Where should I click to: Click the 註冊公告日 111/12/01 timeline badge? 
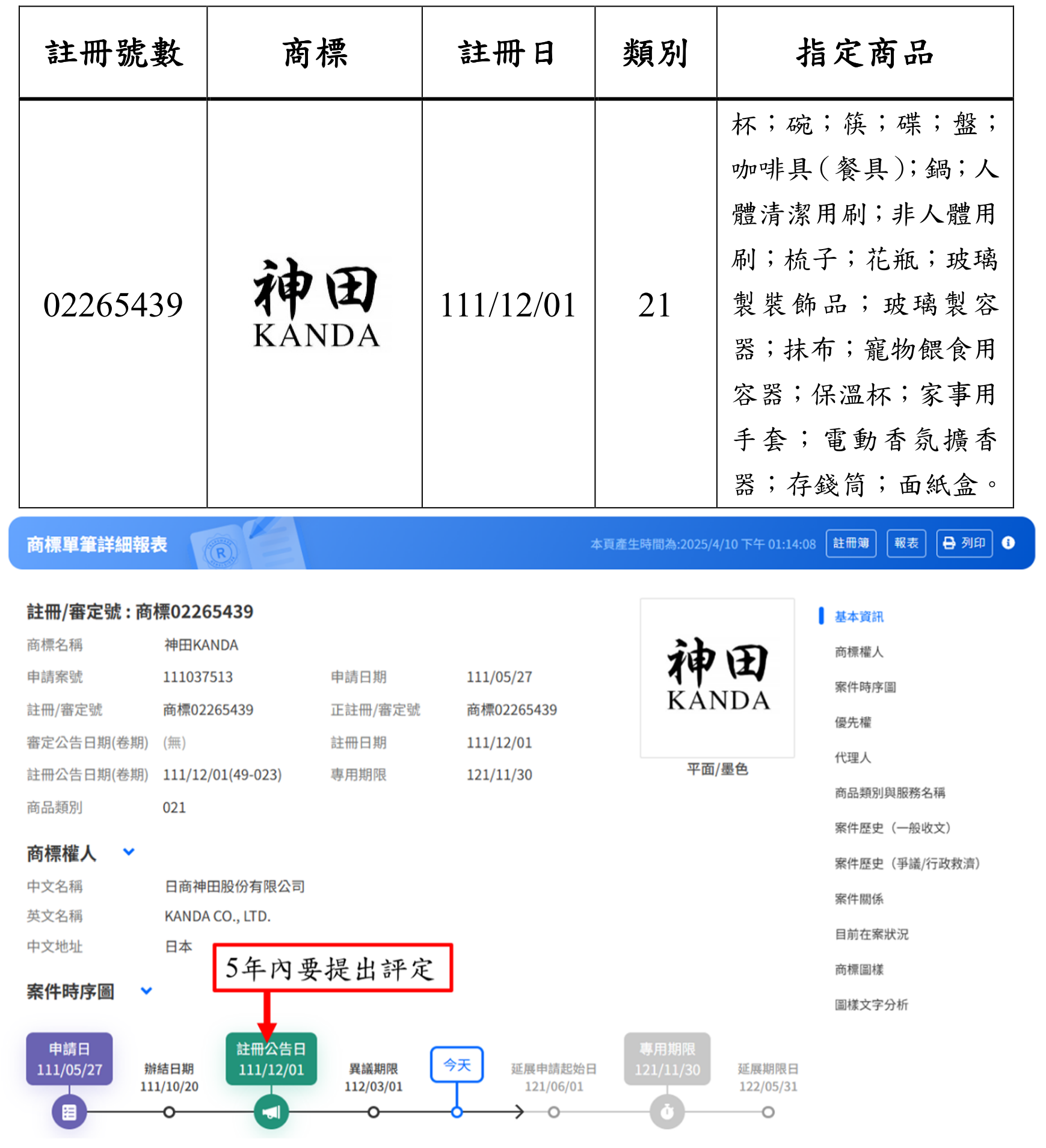(271, 1059)
